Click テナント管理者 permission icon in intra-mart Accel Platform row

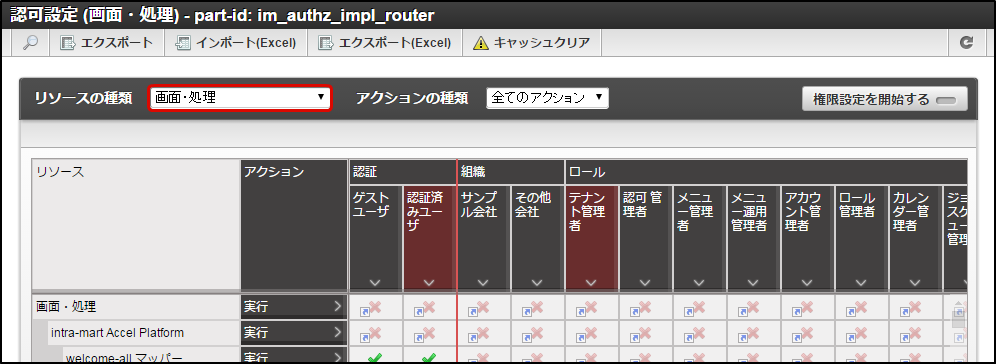click(587, 334)
